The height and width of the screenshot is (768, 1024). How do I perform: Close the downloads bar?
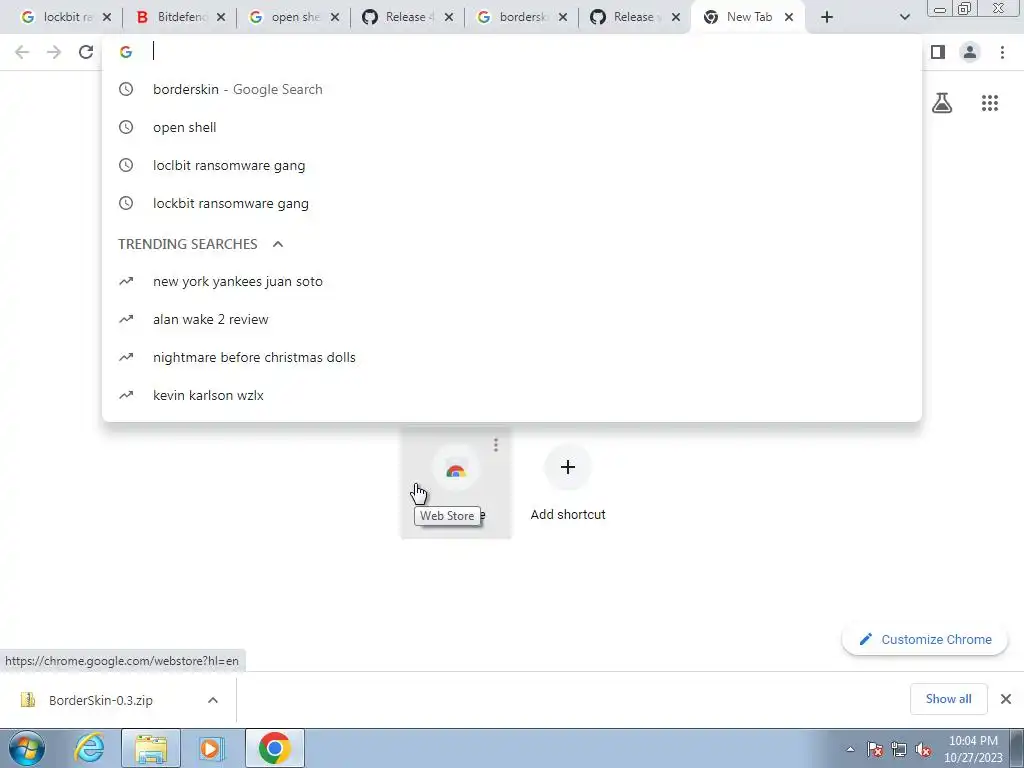tap(1006, 699)
